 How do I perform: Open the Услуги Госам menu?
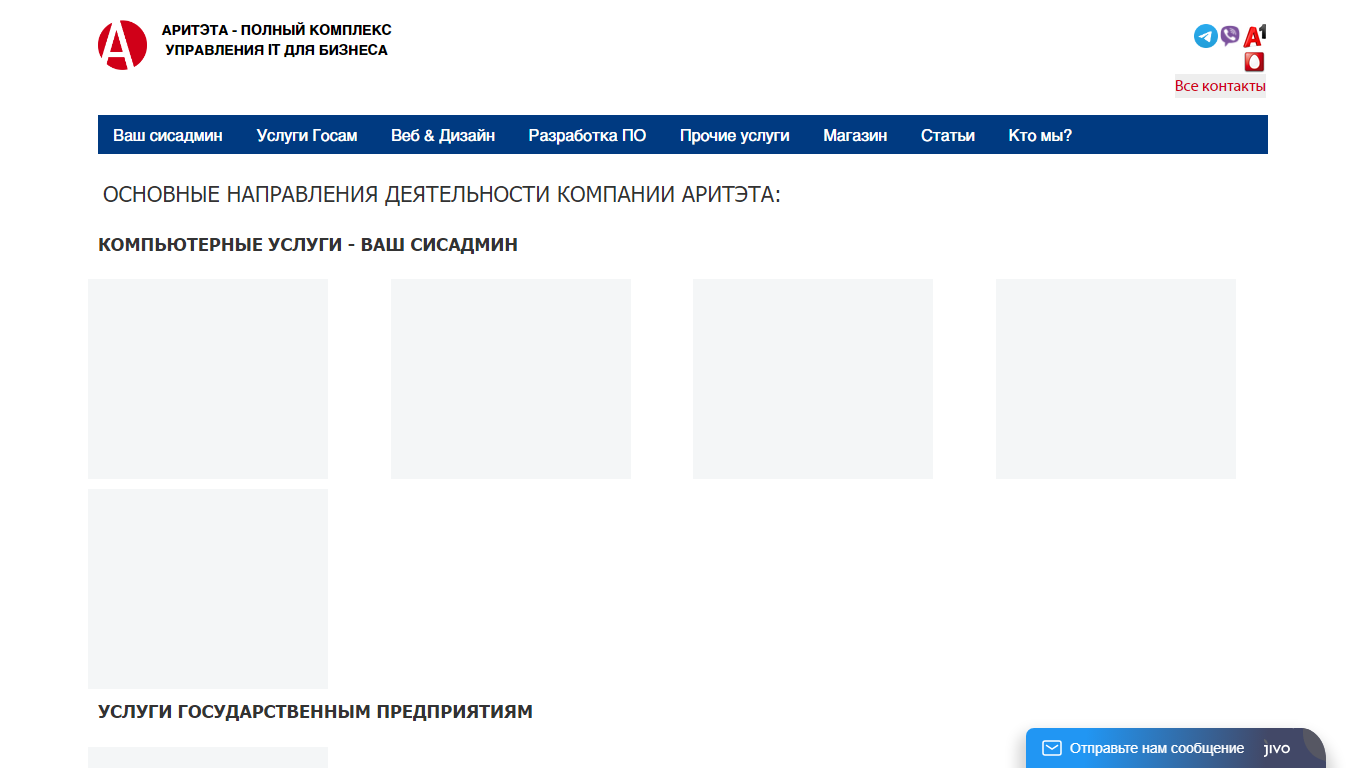click(307, 135)
